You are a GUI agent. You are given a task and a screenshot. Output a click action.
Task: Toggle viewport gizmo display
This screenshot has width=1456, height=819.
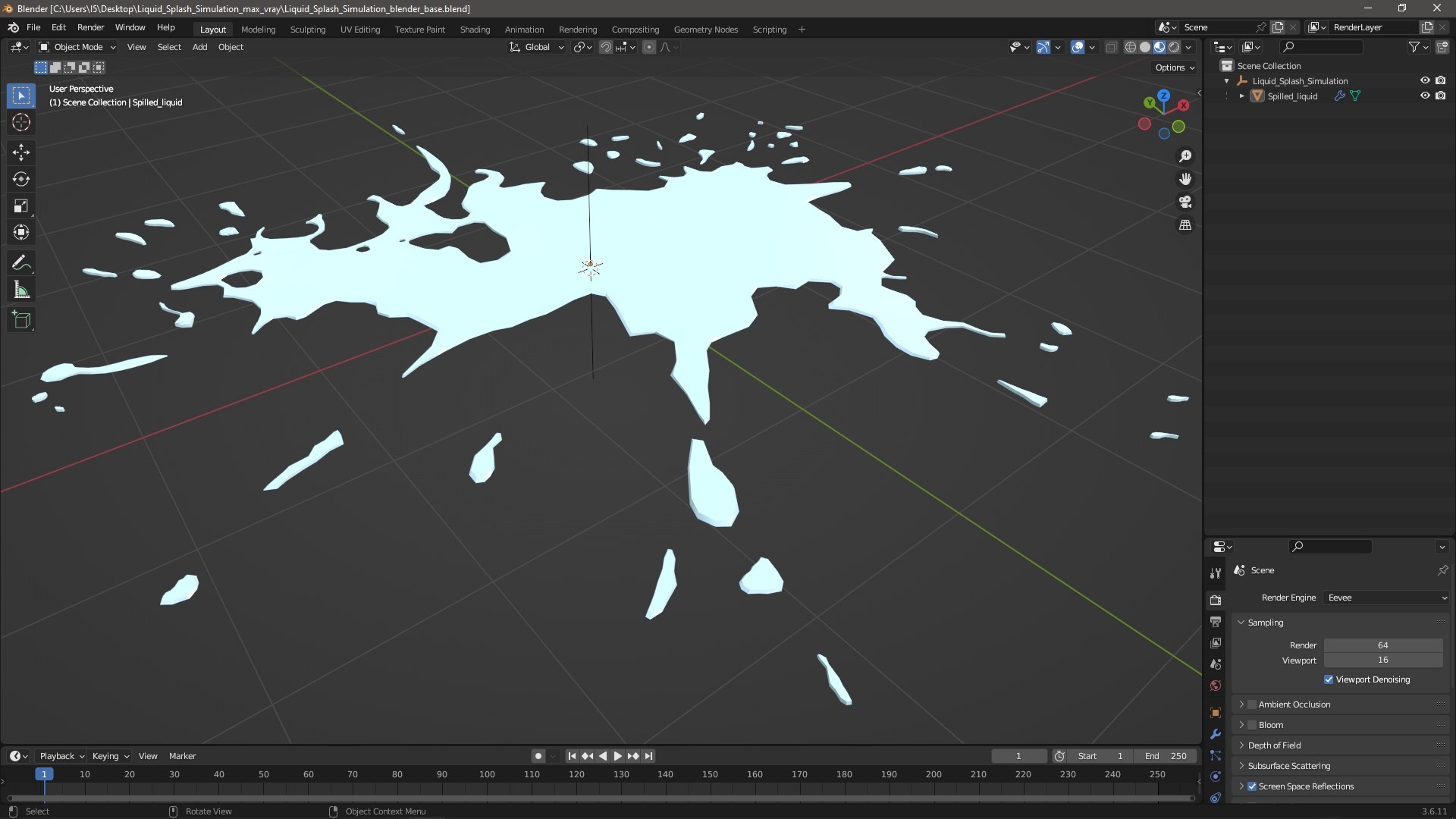pos(1043,47)
